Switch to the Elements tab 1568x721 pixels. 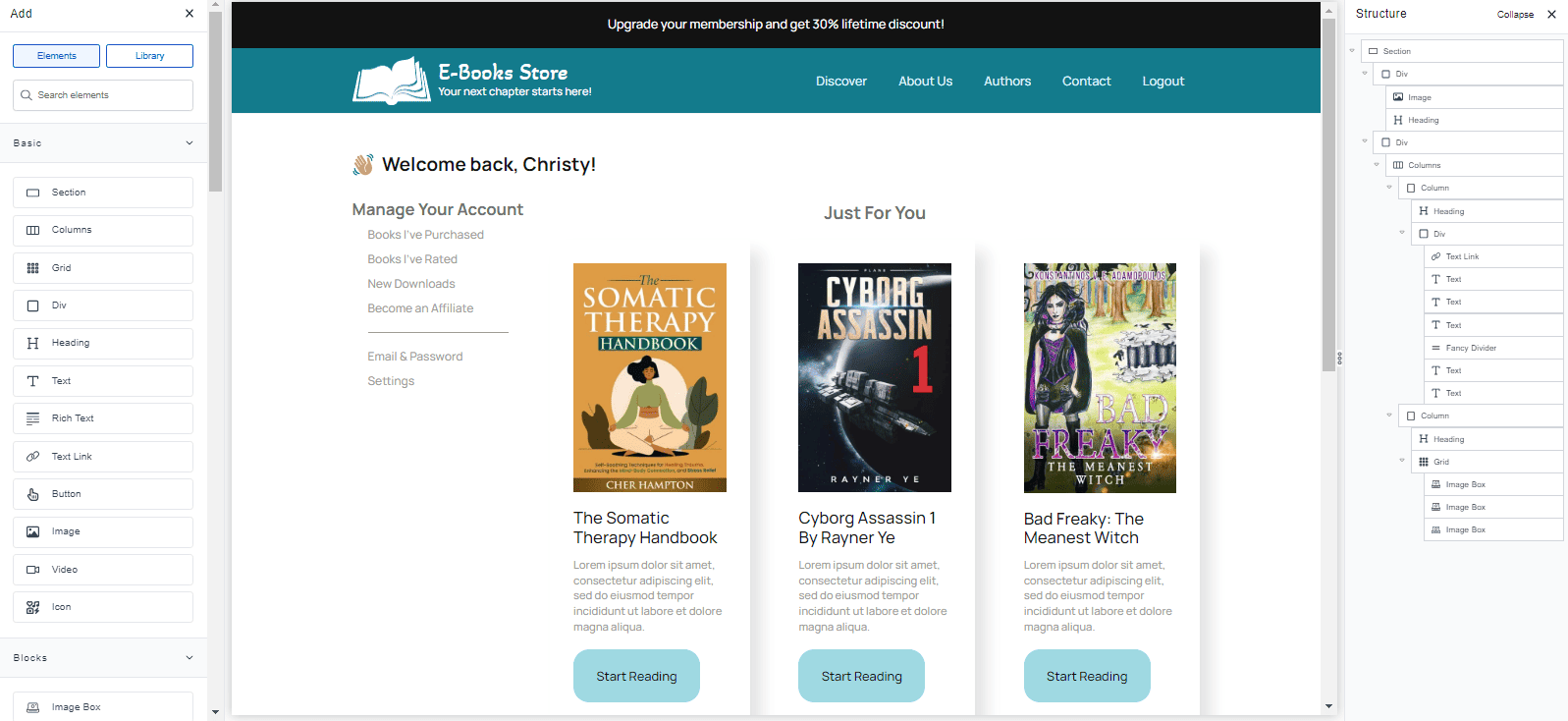coord(56,56)
